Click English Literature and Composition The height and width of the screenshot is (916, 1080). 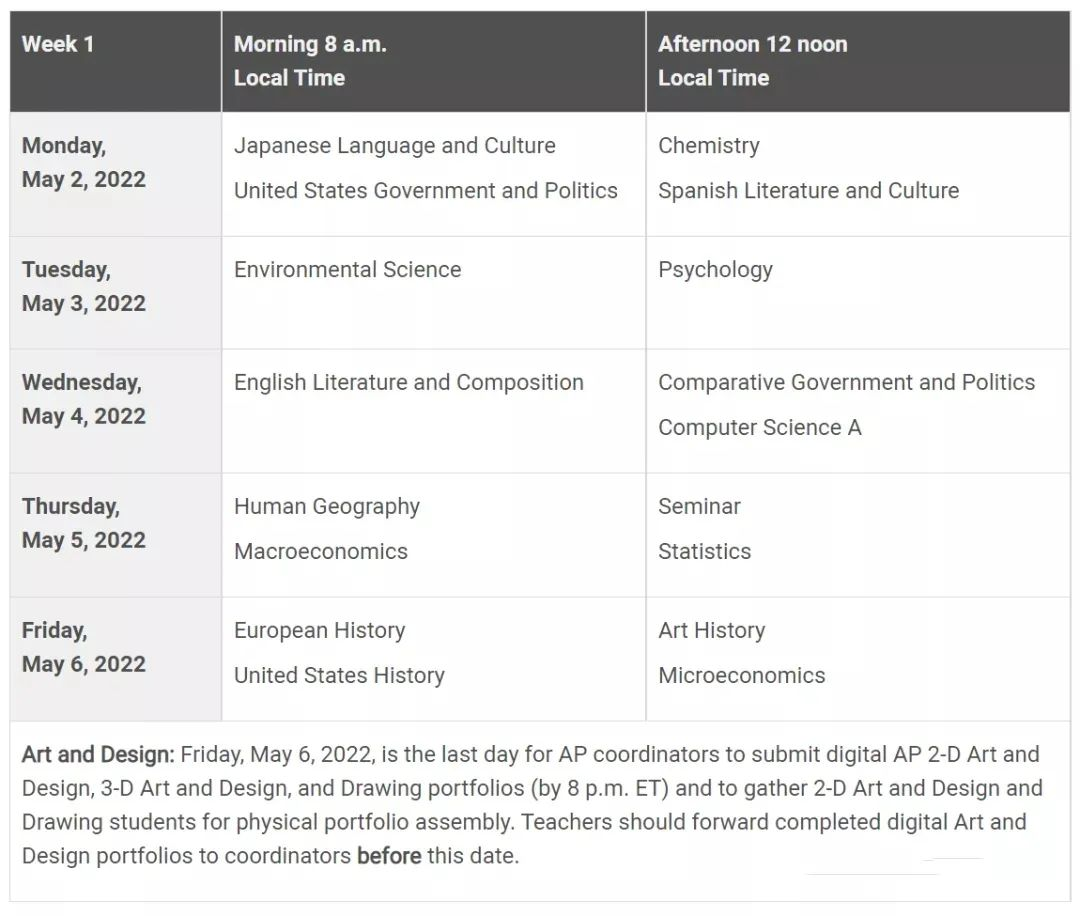pos(409,383)
